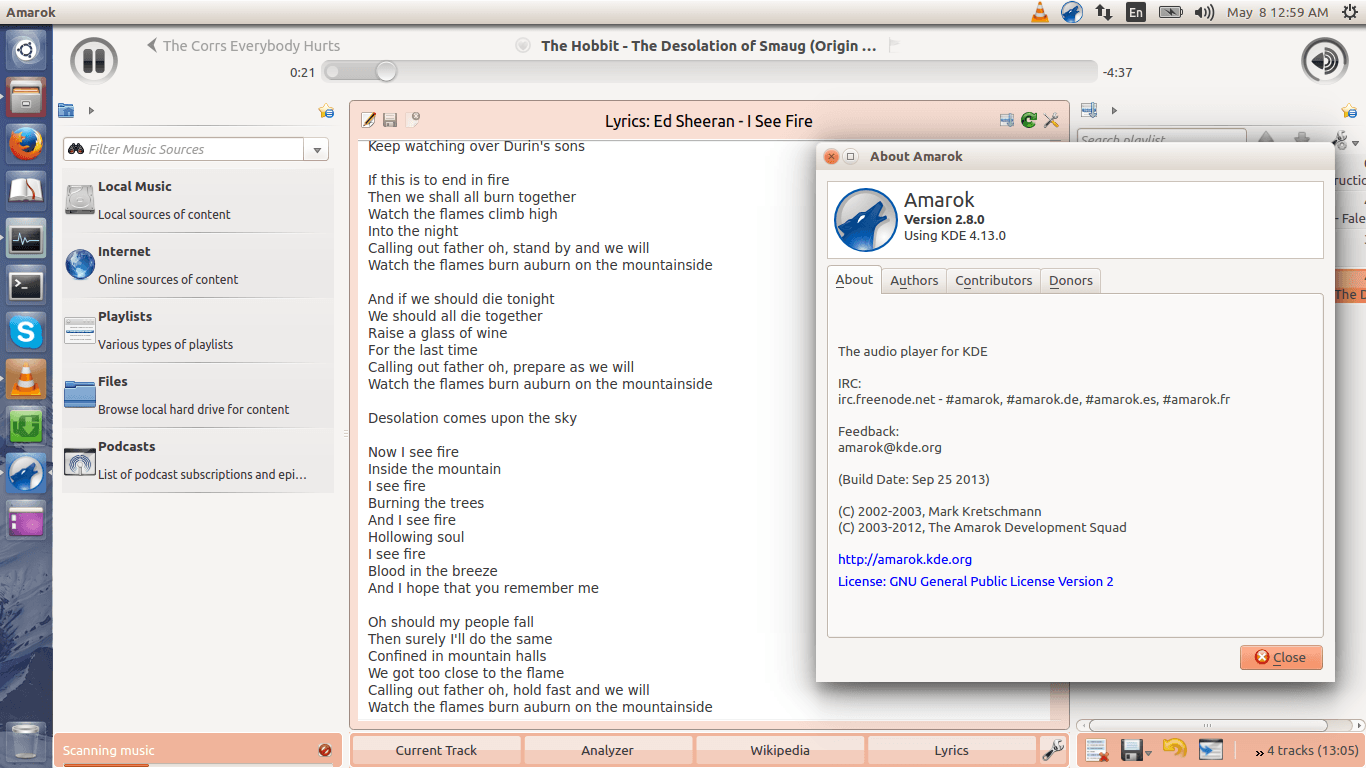
Task: Launch Firefox from the dock
Action: coord(26,144)
